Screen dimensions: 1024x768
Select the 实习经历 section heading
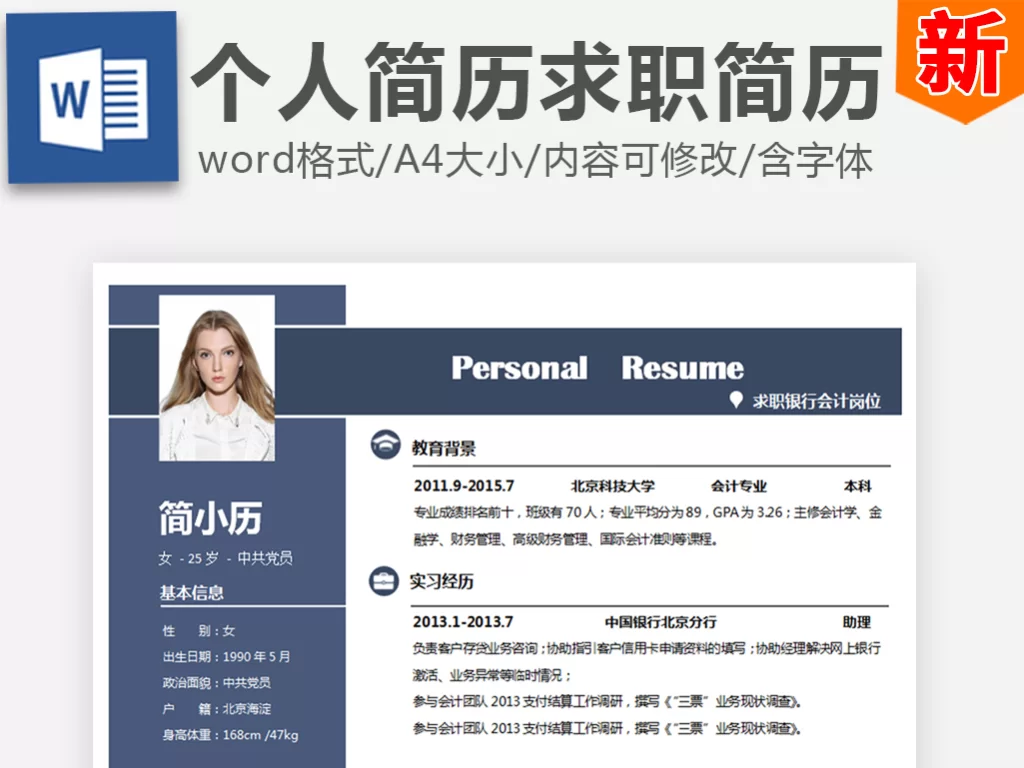tap(442, 581)
